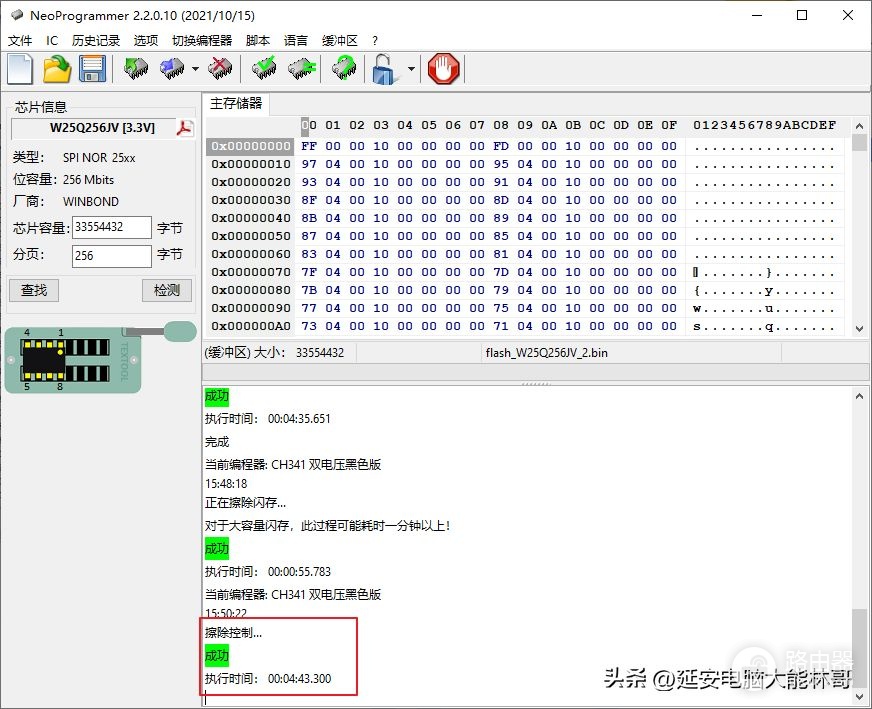The width and height of the screenshot is (872, 709).
Task: Click the new file toolbar icon
Action: point(20,69)
